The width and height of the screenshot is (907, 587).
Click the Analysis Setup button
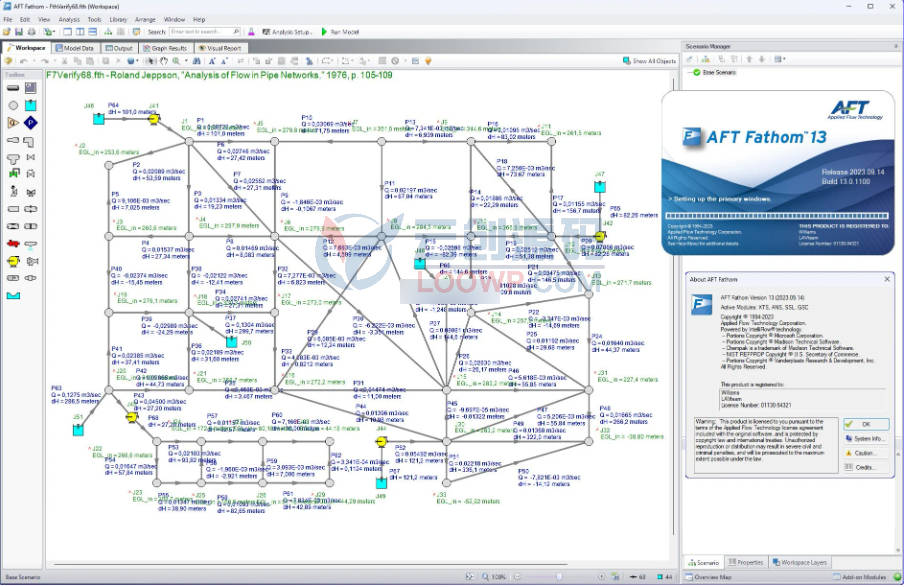[x=287, y=32]
